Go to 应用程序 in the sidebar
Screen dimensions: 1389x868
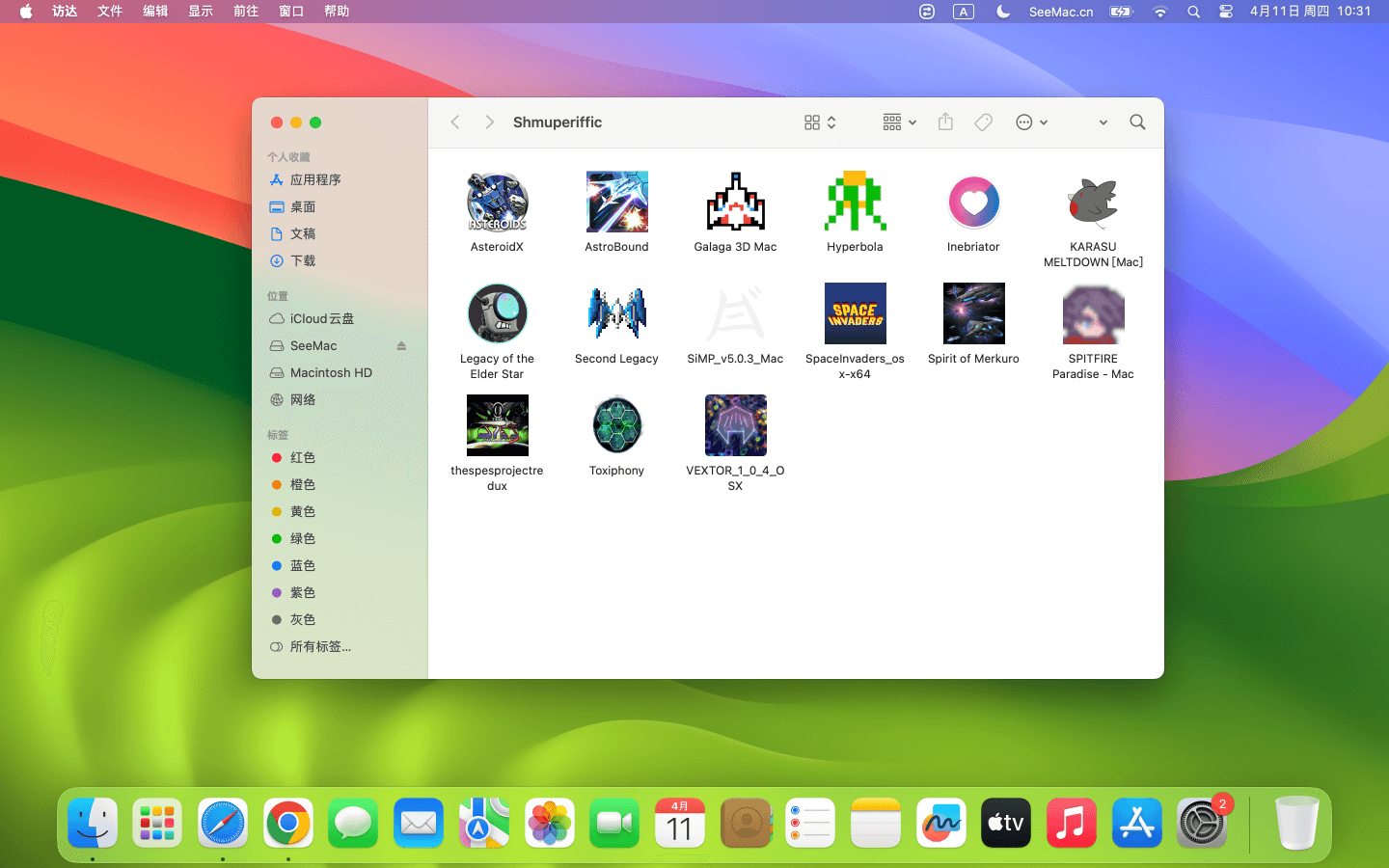(x=315, y=180)
